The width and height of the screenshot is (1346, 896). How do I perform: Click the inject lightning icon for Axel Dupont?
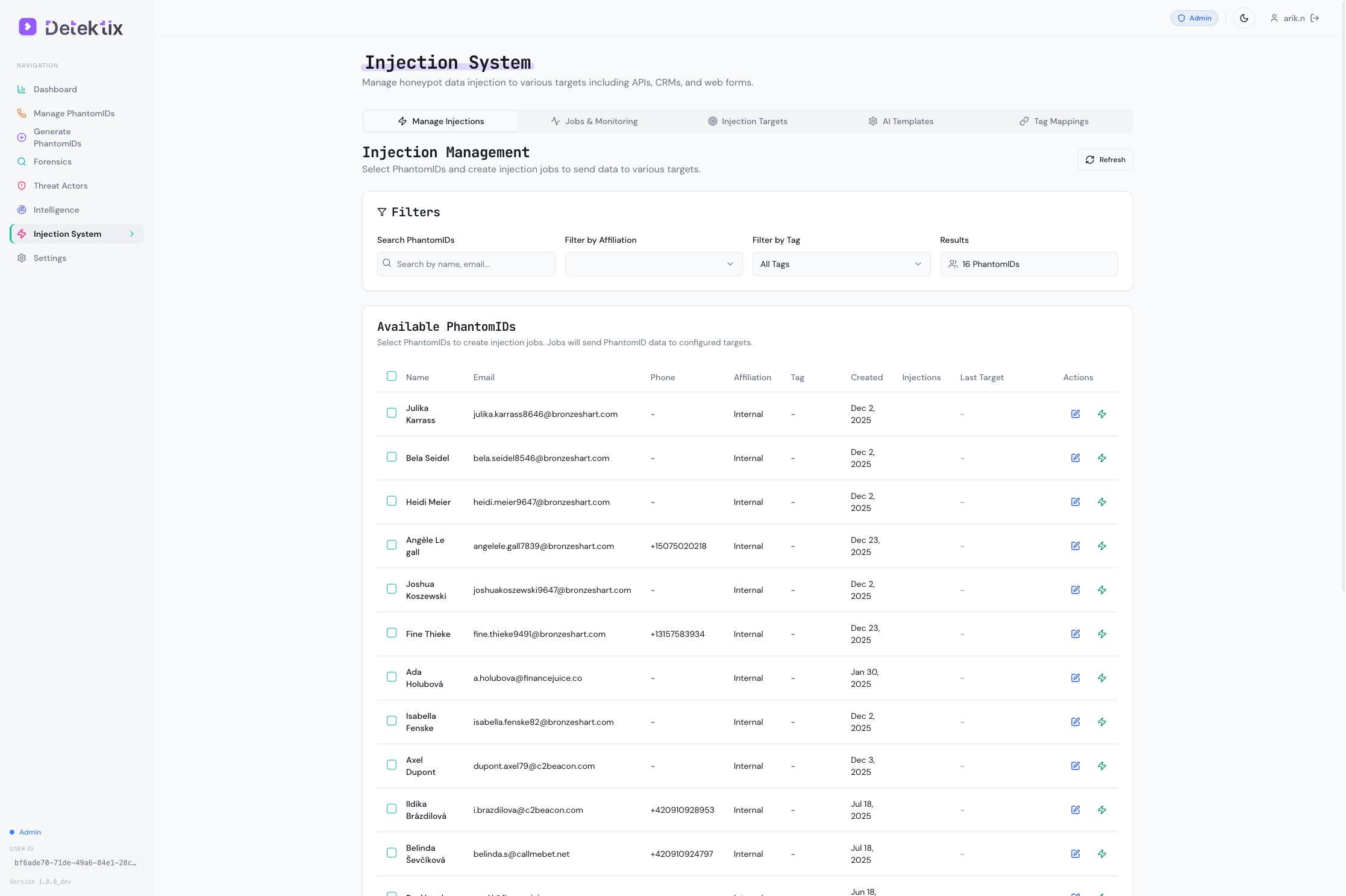1102,766
